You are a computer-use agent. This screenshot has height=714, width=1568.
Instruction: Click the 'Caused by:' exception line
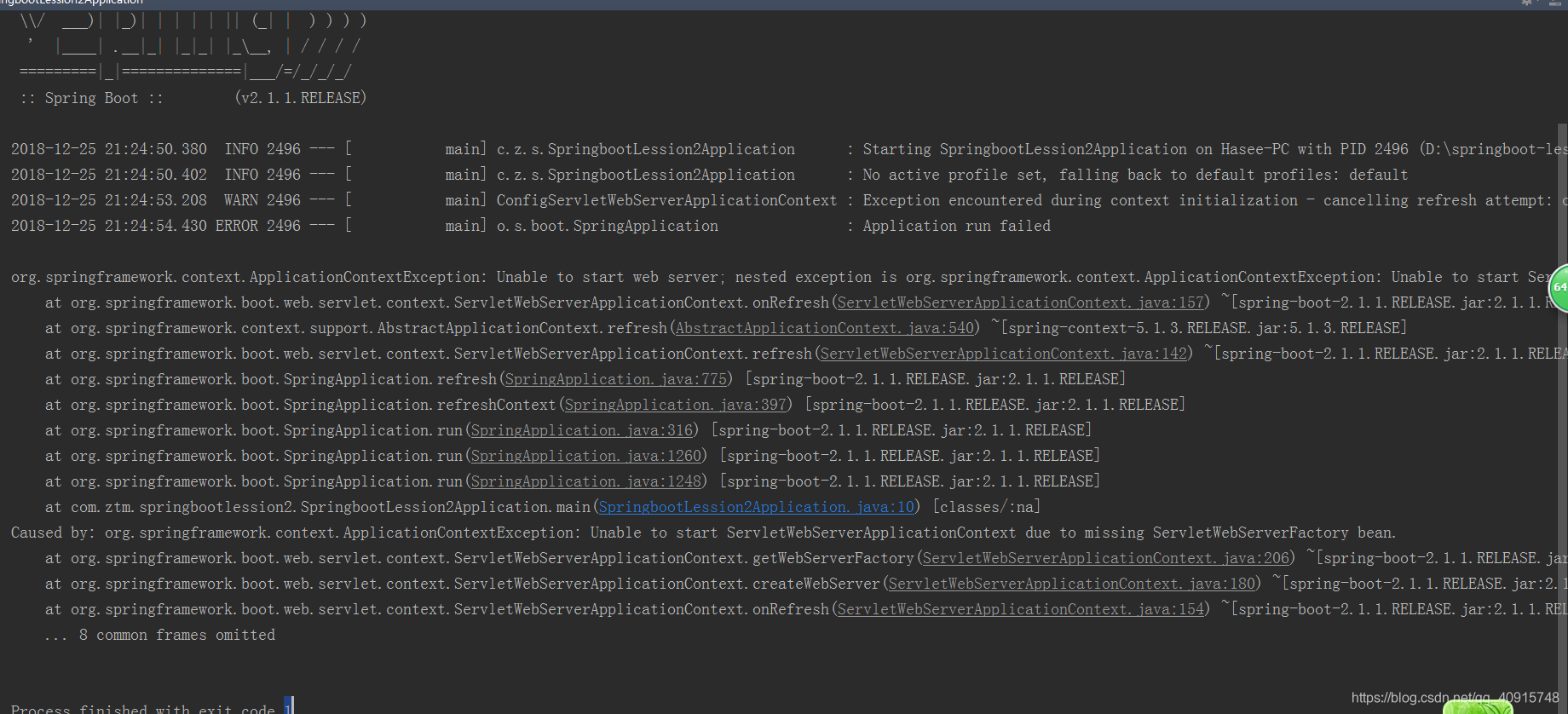[703, 533]
